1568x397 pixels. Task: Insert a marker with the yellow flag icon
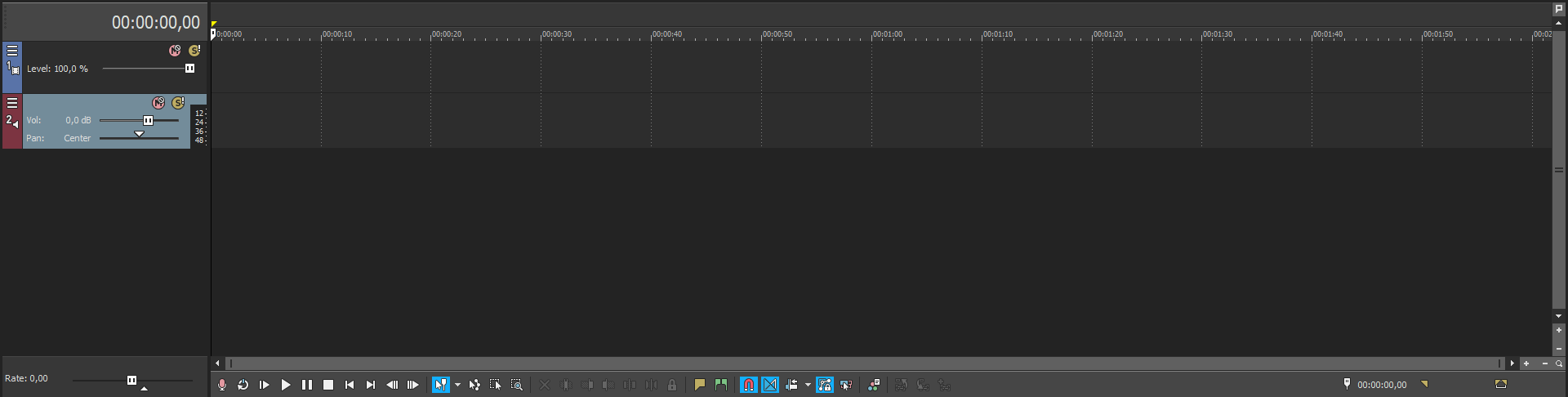700,385
